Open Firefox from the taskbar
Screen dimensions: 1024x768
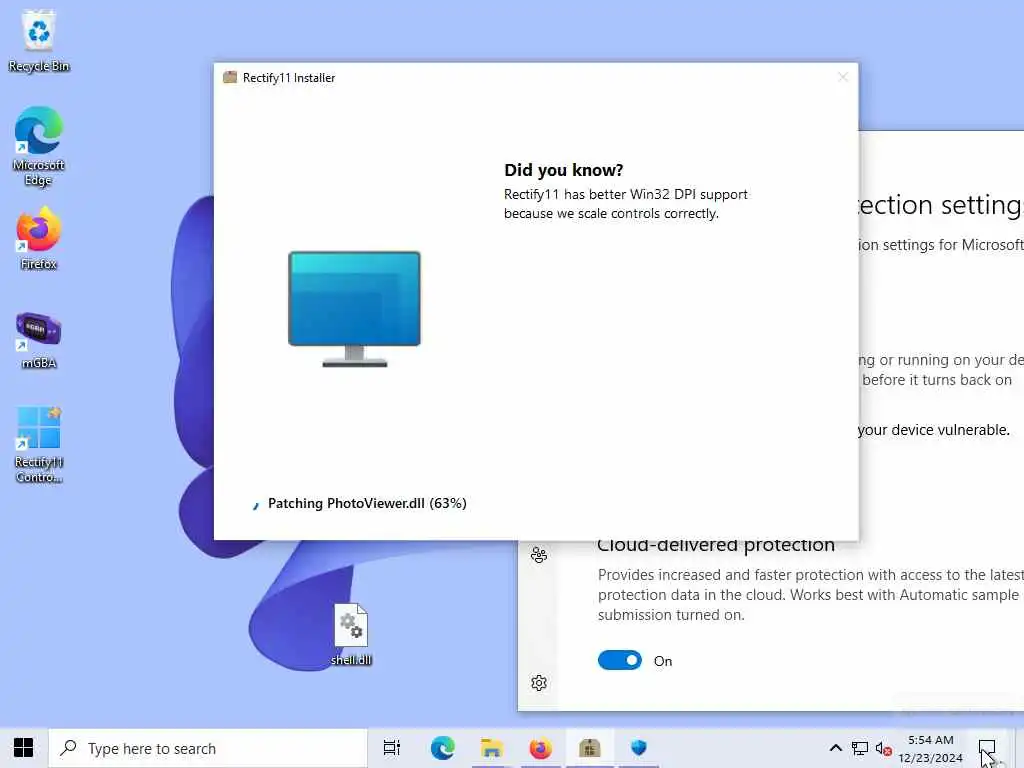coord(540,748)
